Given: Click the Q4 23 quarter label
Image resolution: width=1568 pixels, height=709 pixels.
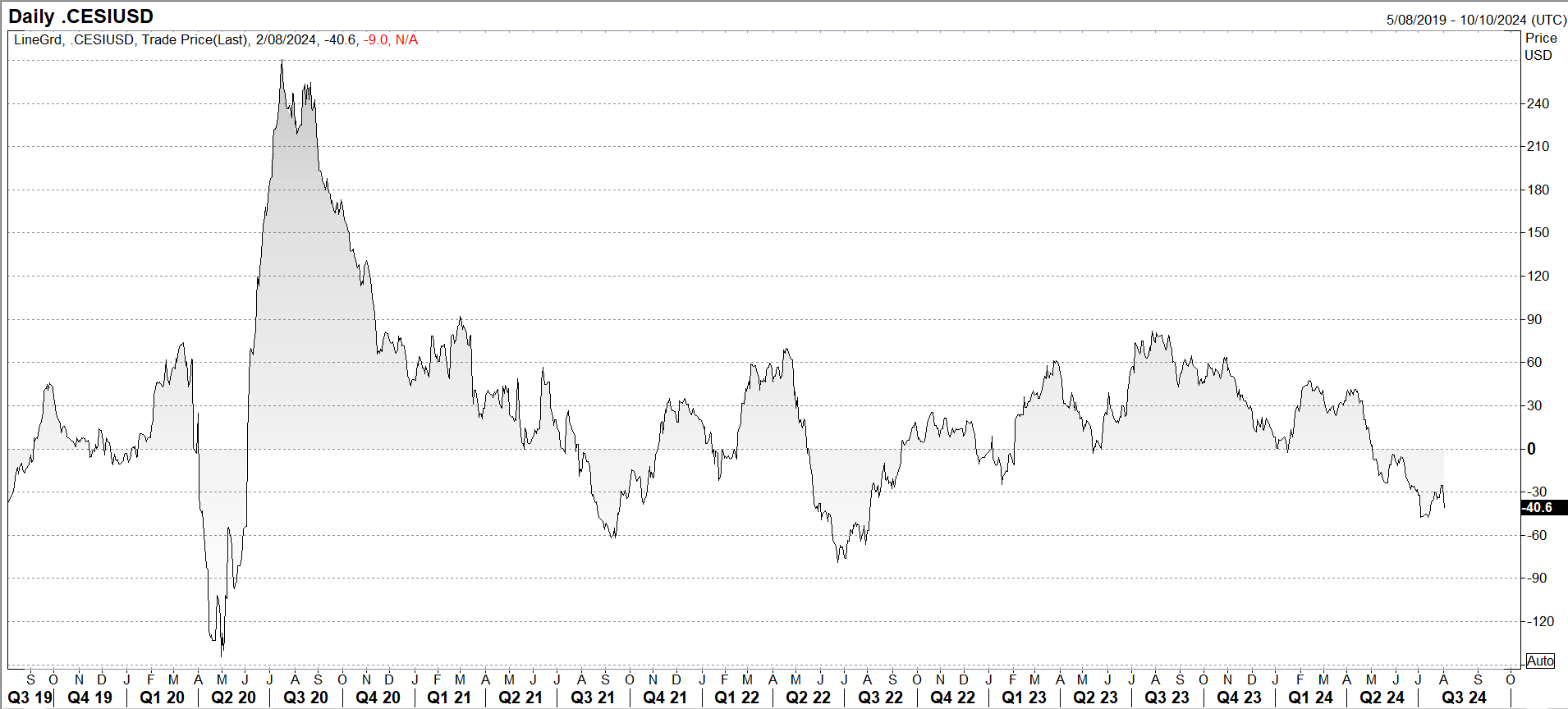Looking at the screenshot, I should 1239,698.
